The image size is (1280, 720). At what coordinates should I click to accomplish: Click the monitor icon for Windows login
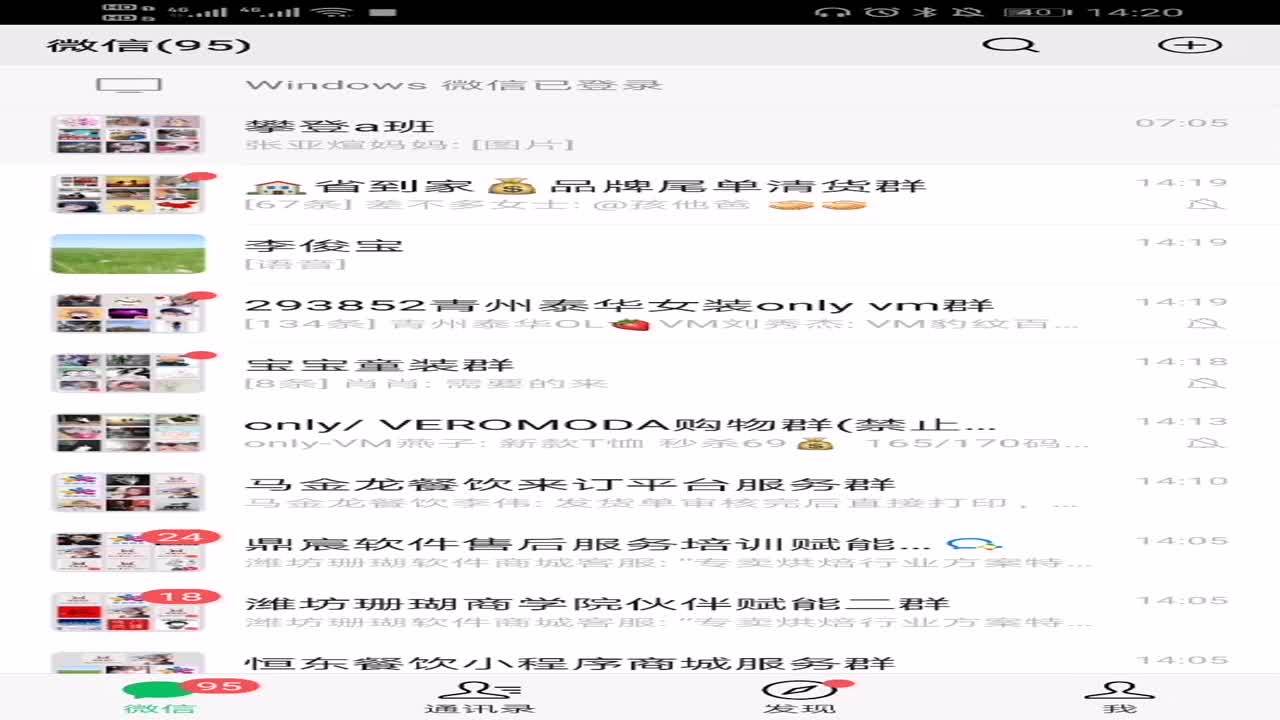click(x=129, y=86)
